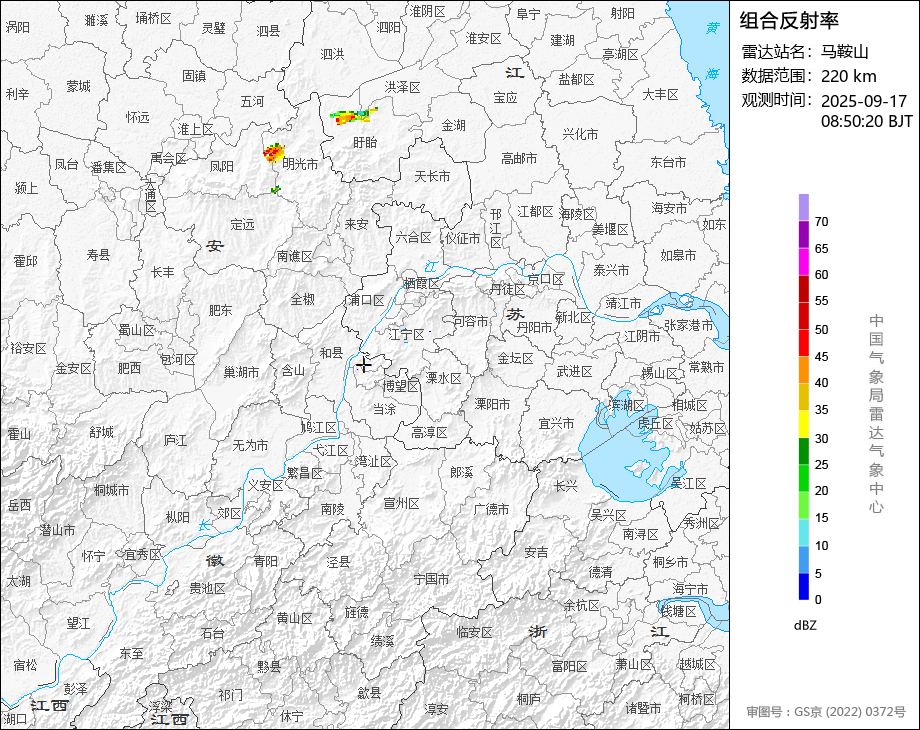
Task: Click the 寿县 map label
Action: point(99,254)
